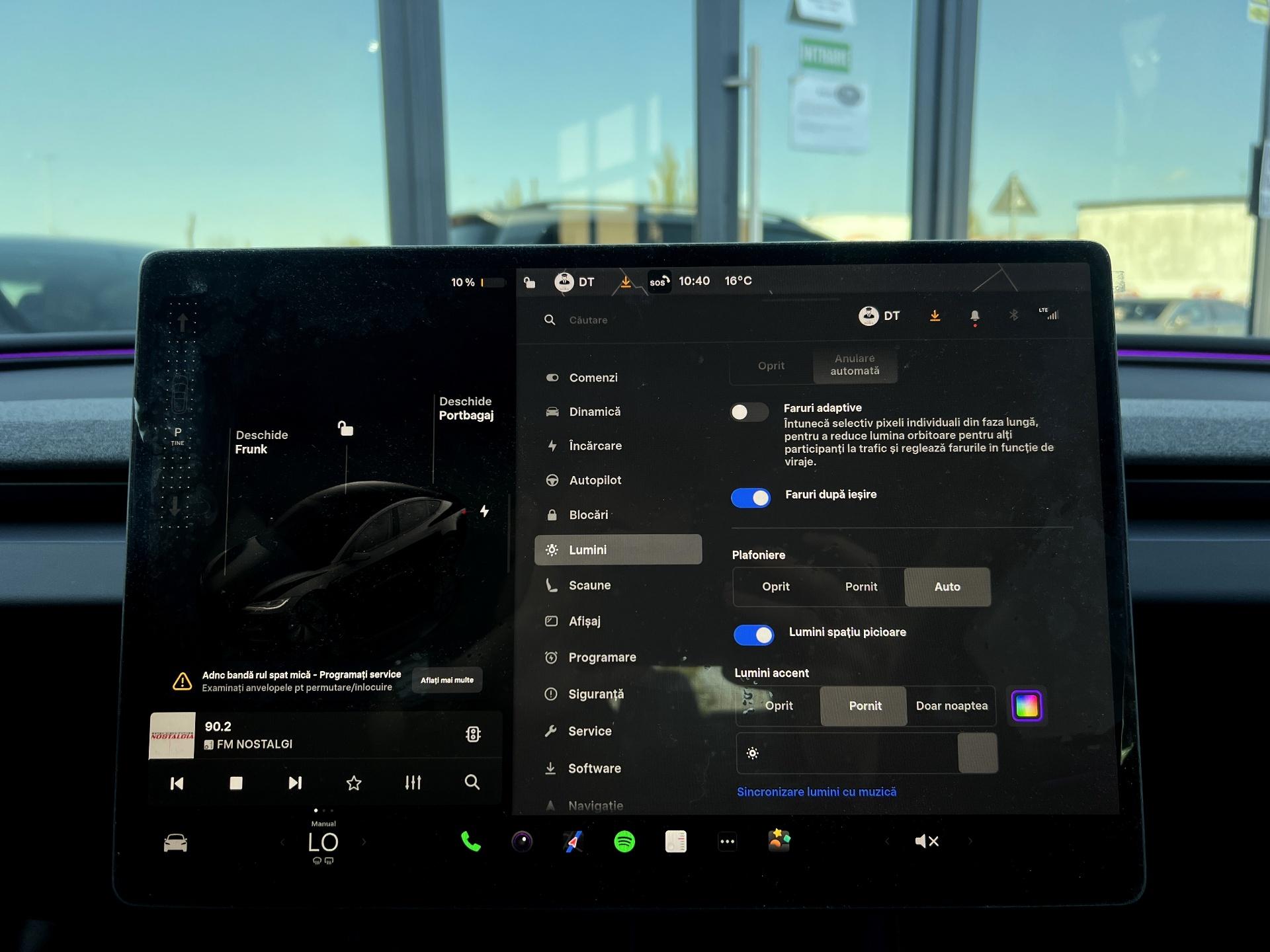Disable Faruri după ieșire switch

point(751,498)
